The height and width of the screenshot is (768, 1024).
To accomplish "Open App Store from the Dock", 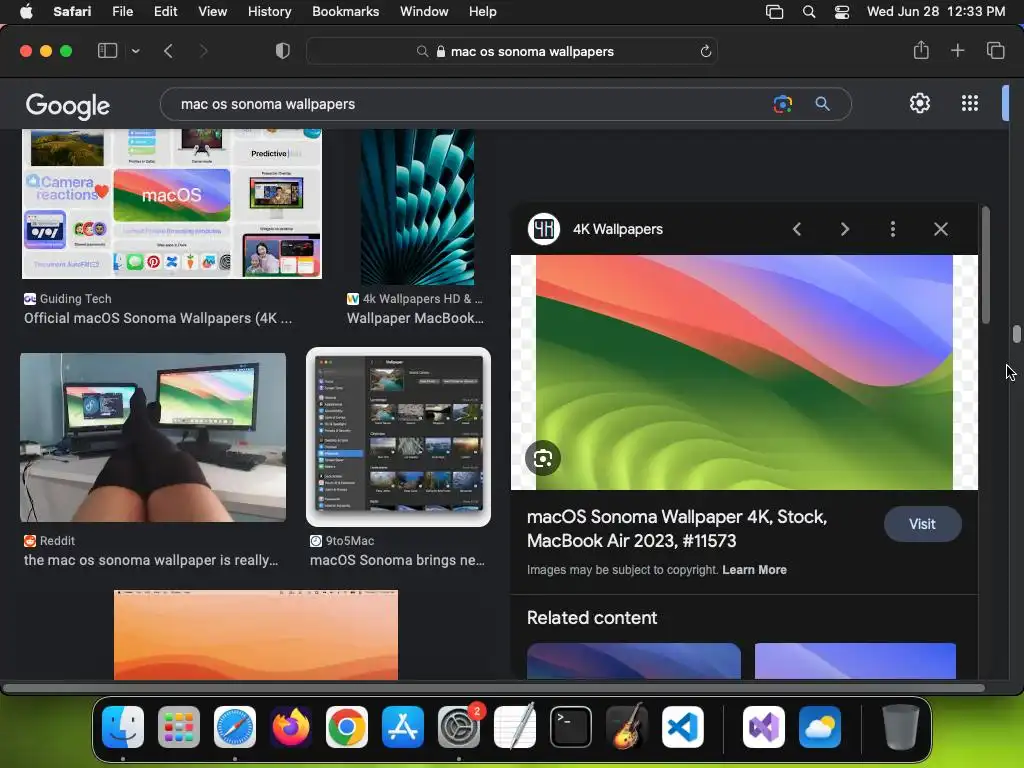I will pos(403,727).
